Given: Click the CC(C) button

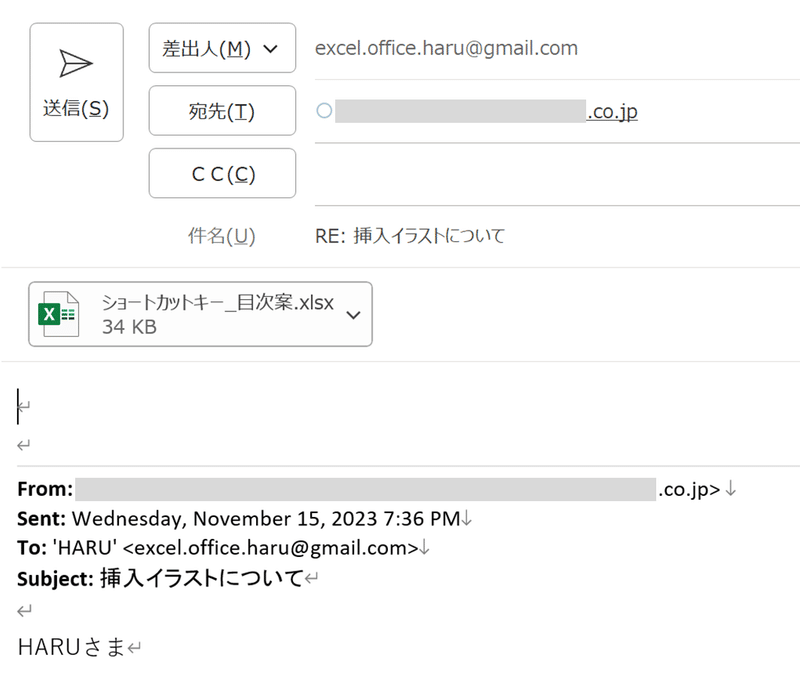Looking at the screenshot, I should [222, 174].
